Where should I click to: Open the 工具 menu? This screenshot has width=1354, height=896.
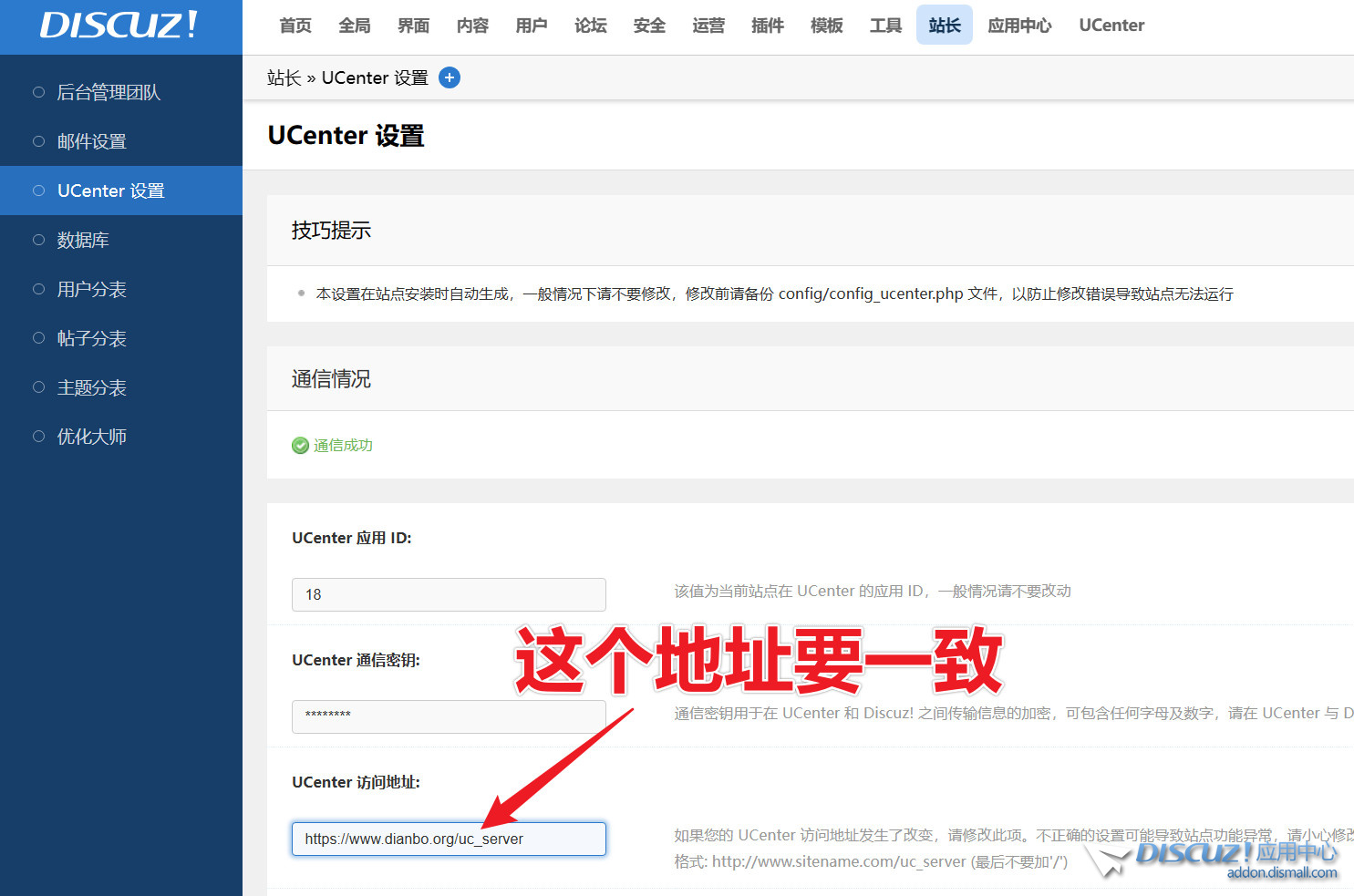coord(885,26)
